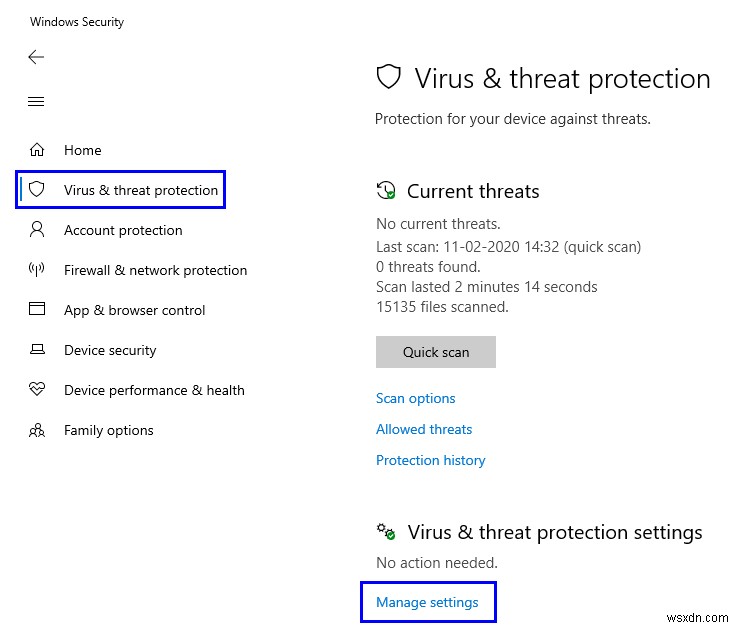Click the Current threats heading icon
Screen dimensions: 740x628
tap(386, 191)
